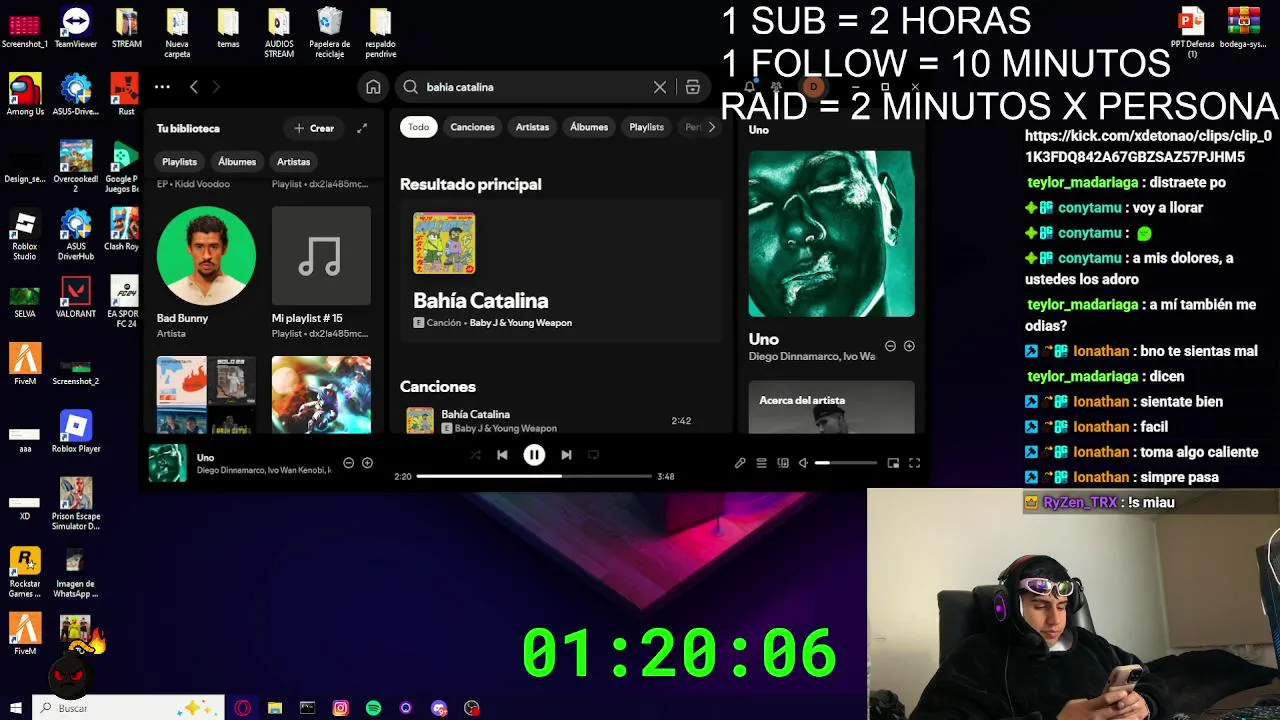Image resolution: width=1280 pixels, height=720 pixels.
Task: Open Papelera de reciclaje
Action: [330, 33]
